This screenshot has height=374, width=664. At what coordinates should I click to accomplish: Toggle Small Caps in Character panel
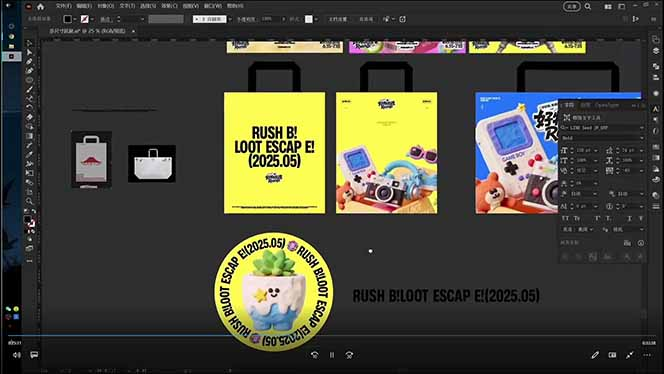pyautogui.click(x=577, y=218)
